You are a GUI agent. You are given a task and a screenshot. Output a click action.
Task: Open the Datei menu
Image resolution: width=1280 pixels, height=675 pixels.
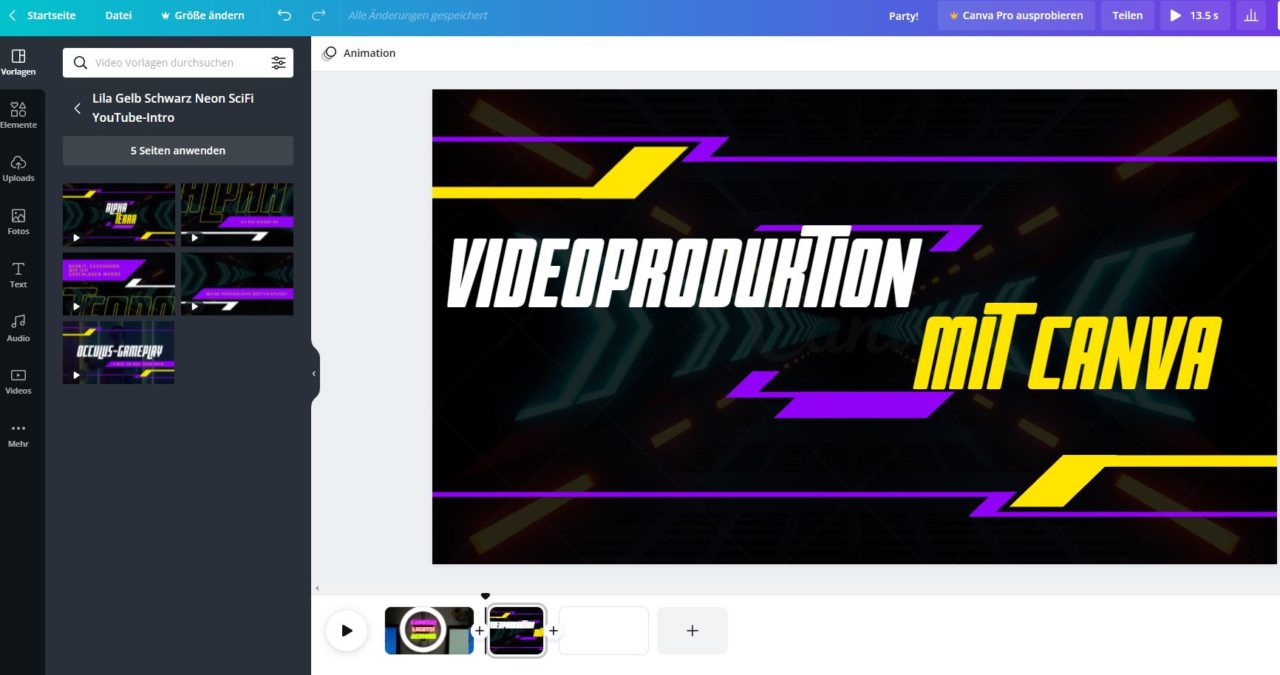coord(118,16)
